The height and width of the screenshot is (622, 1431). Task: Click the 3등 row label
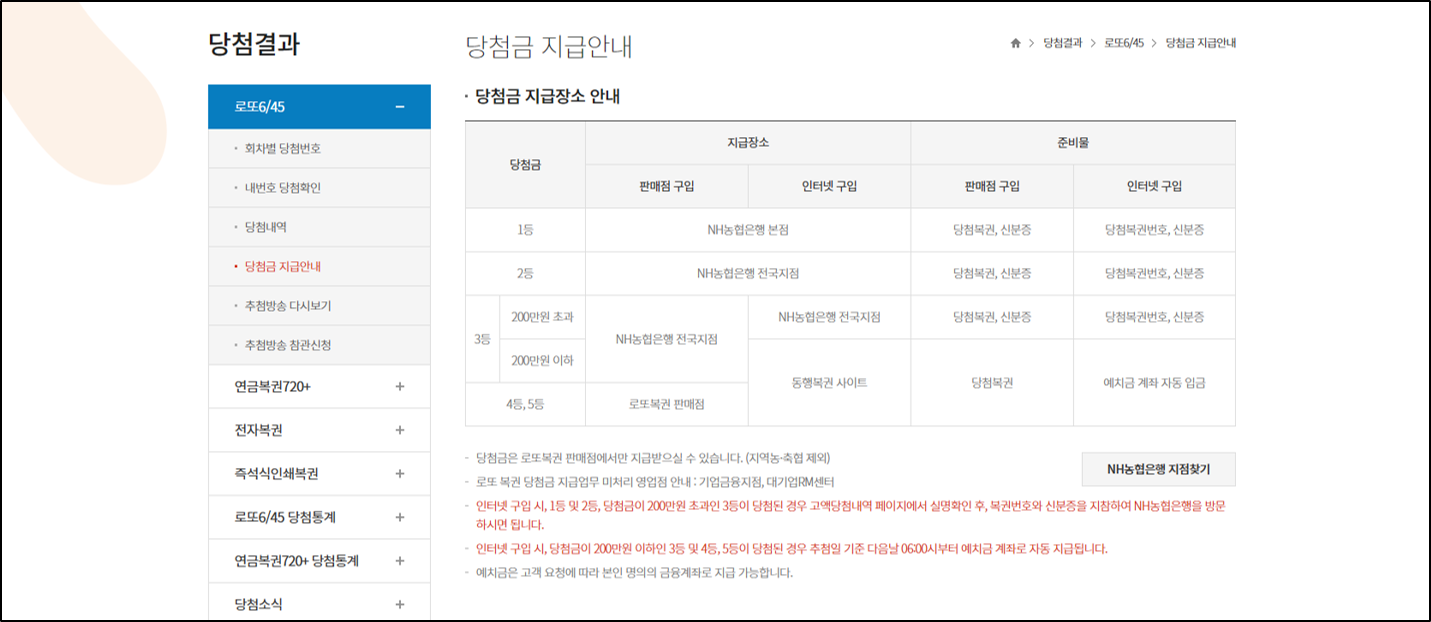click(482, 339)
